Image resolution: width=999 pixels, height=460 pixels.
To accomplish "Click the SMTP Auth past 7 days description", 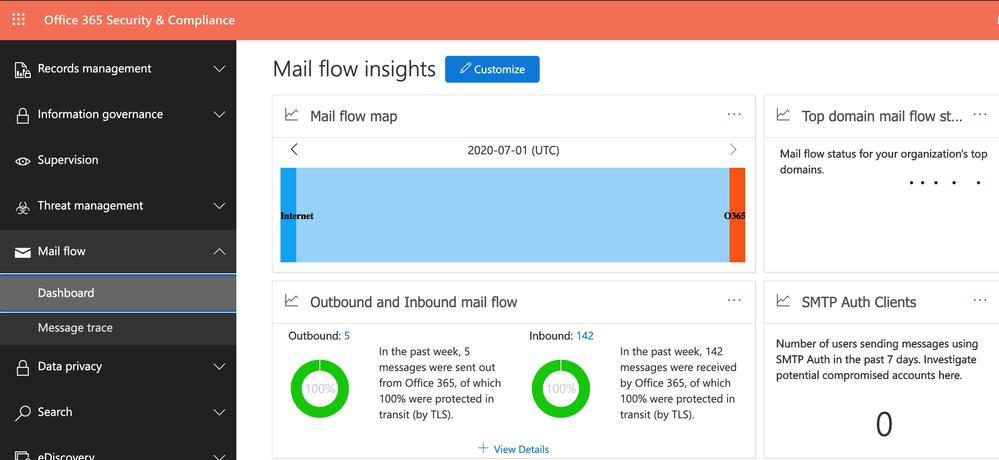I will tap(876, 359).
